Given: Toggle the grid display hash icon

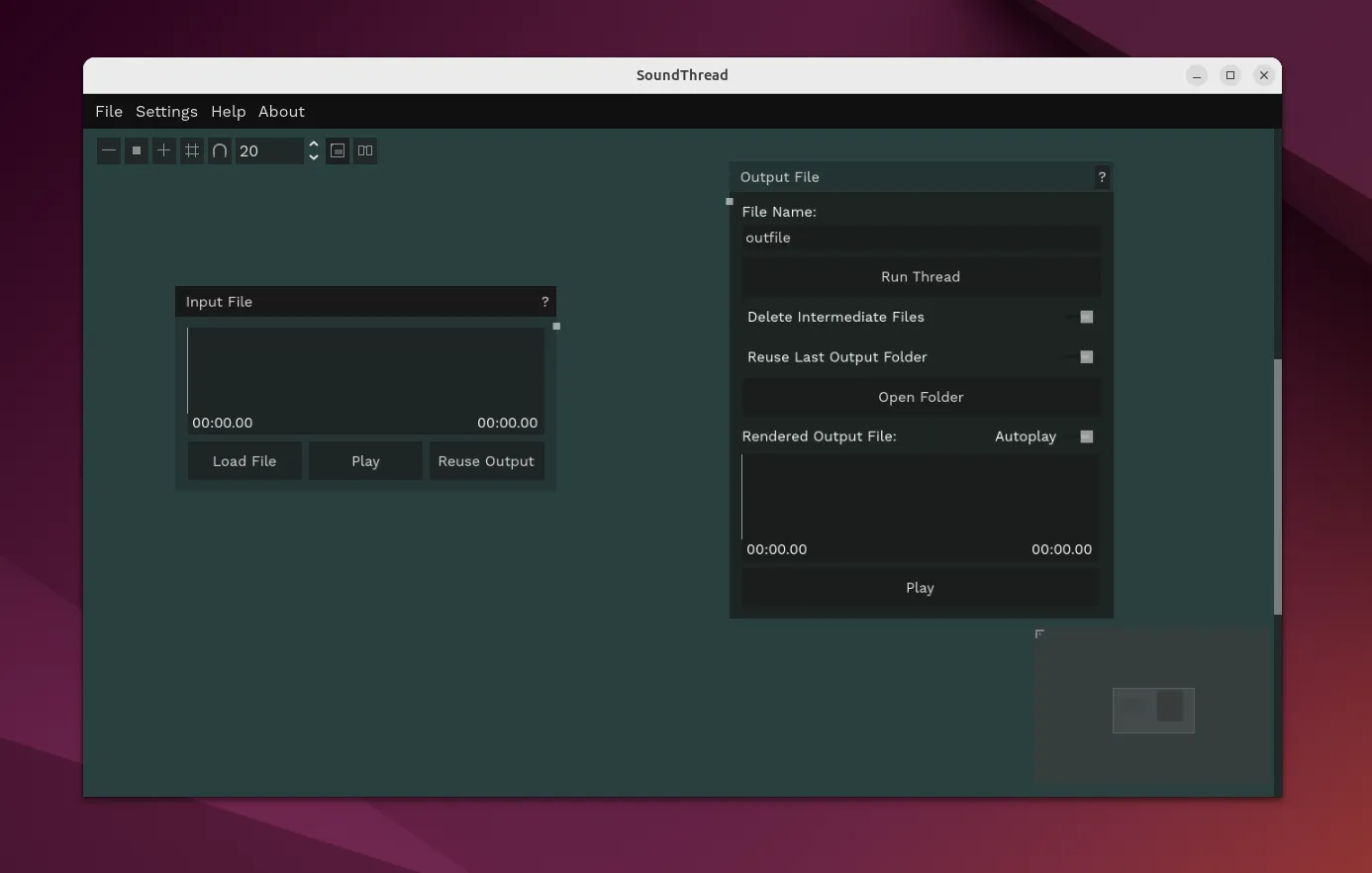Looking at the screenshot, I should 192,150.
